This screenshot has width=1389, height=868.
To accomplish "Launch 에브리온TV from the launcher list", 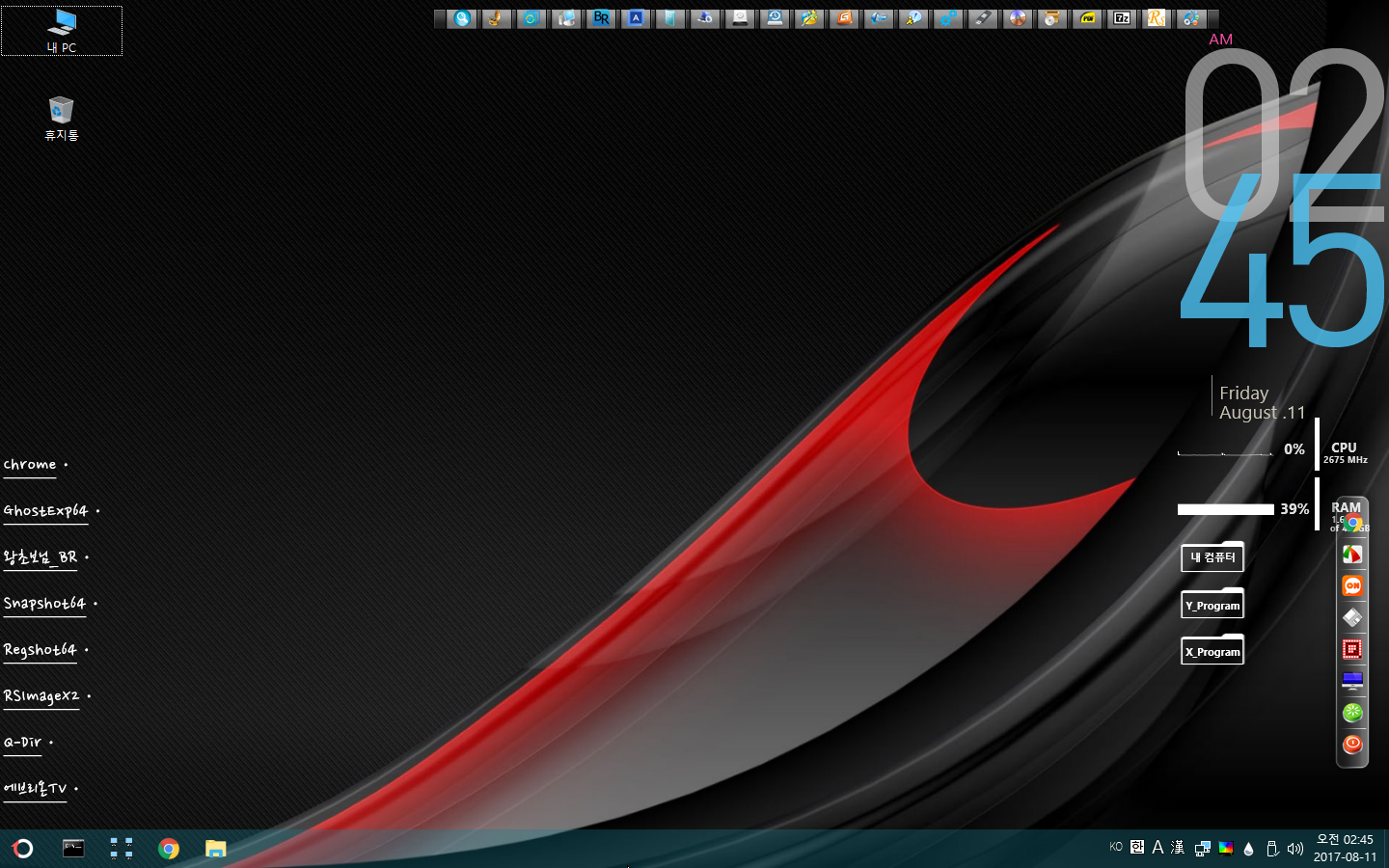I will click(35, 789).
